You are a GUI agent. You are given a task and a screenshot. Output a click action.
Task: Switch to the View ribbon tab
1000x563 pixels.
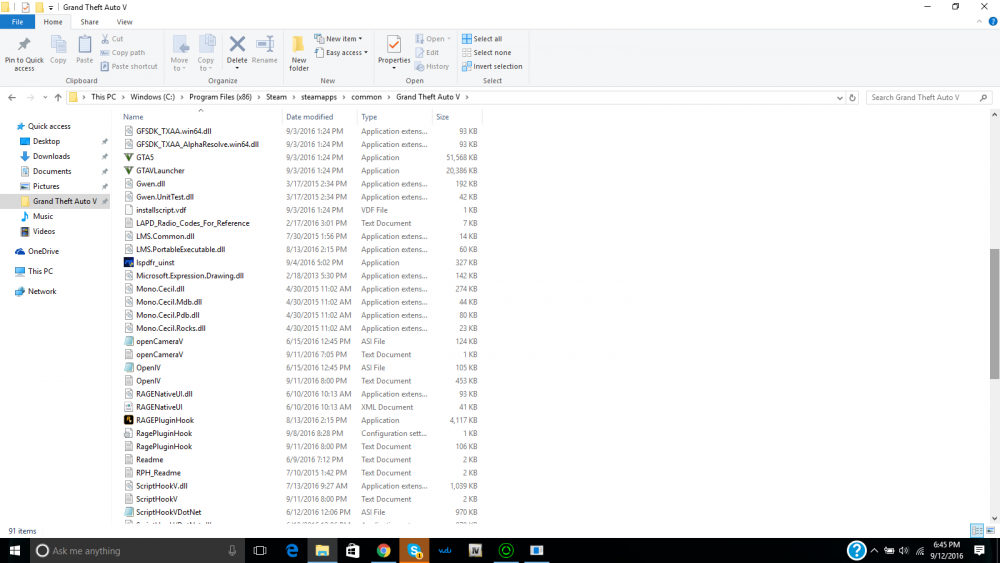tap(124, 22)
